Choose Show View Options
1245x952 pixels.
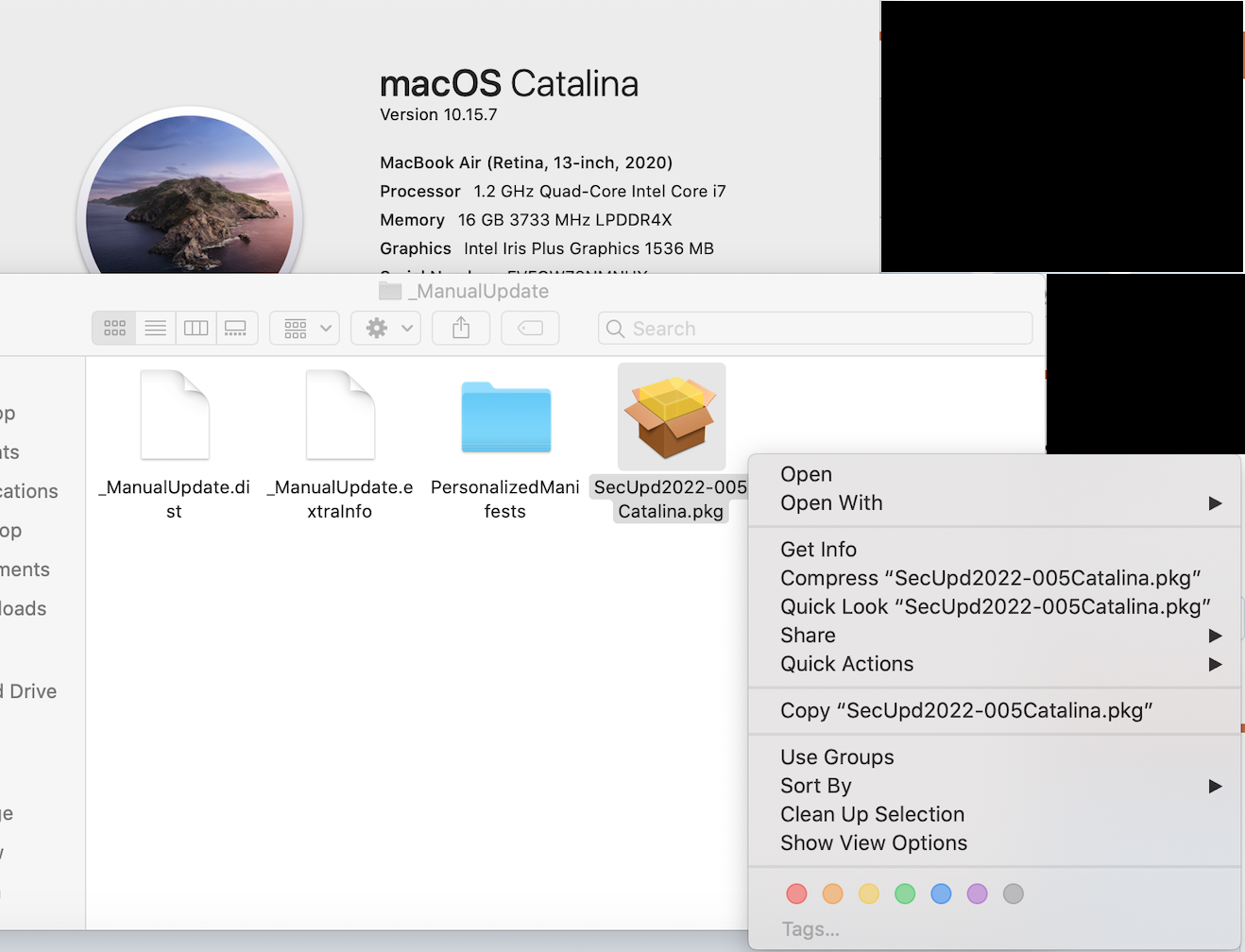(995, 842)
